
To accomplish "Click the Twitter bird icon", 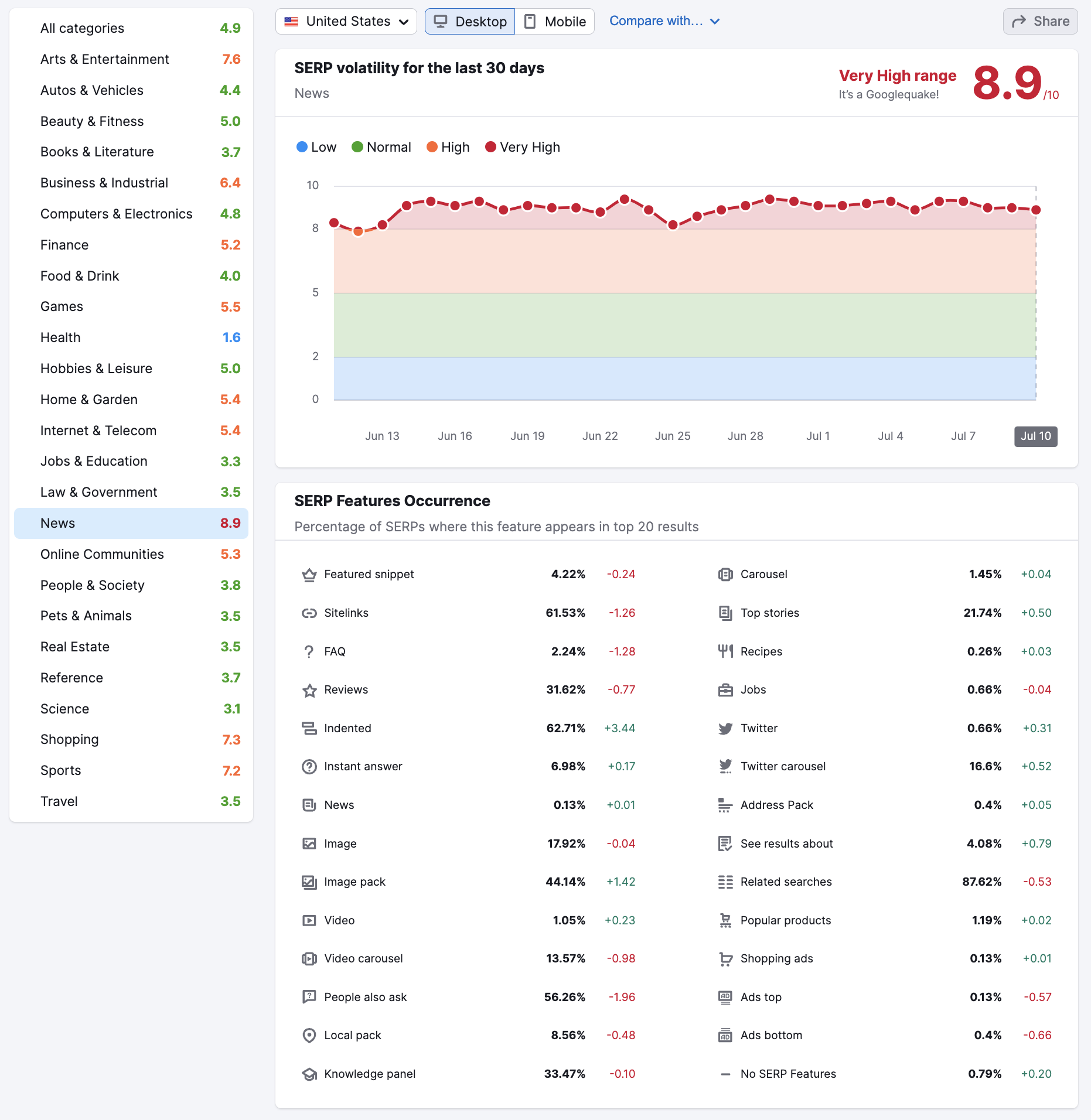I will click(x=725, y=729).
